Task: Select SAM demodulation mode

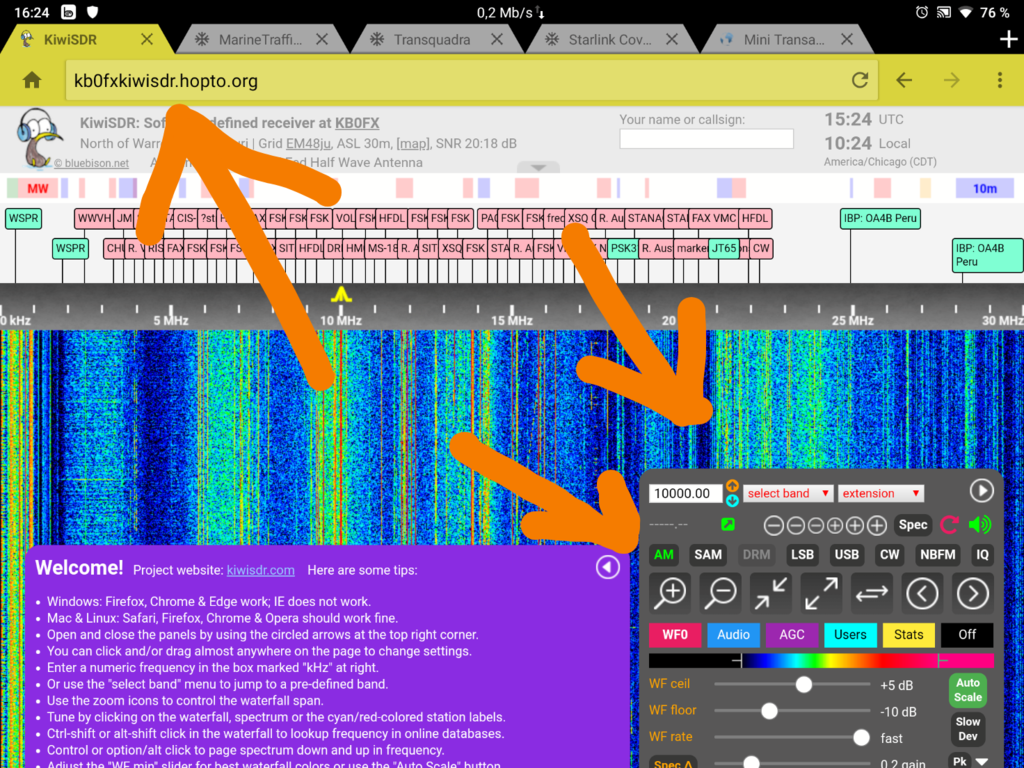Action: point(708,554)
